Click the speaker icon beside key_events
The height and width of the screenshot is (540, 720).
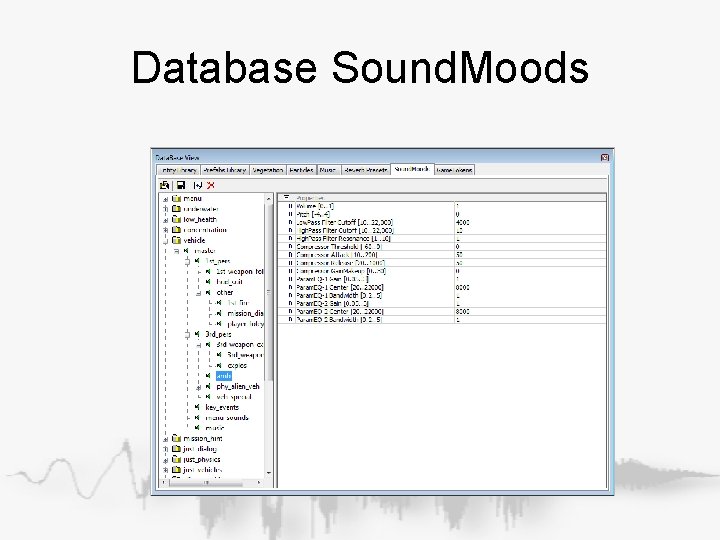coord(197,407)
